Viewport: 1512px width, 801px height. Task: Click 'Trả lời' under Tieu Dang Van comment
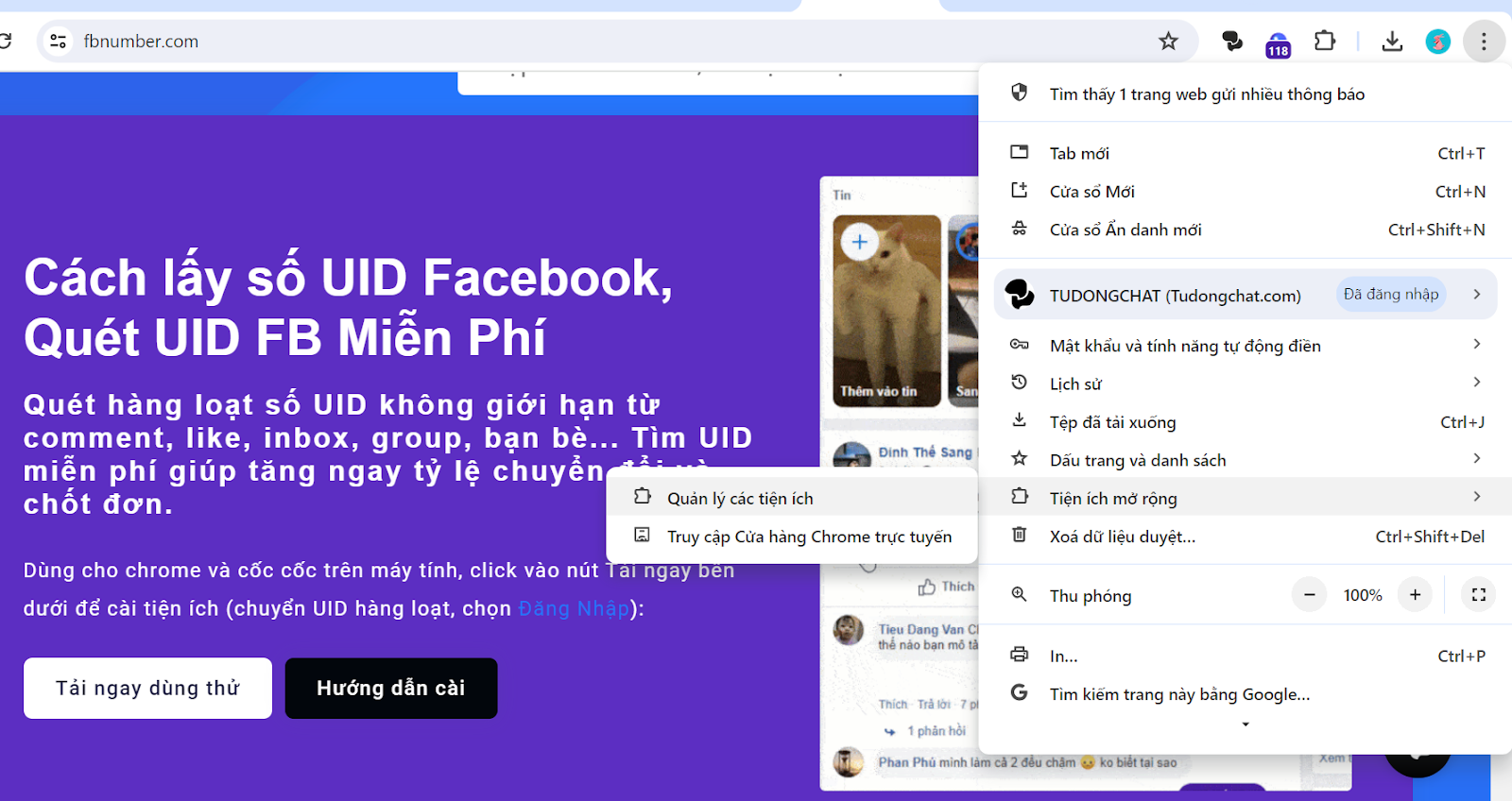(x=934, y=705)
